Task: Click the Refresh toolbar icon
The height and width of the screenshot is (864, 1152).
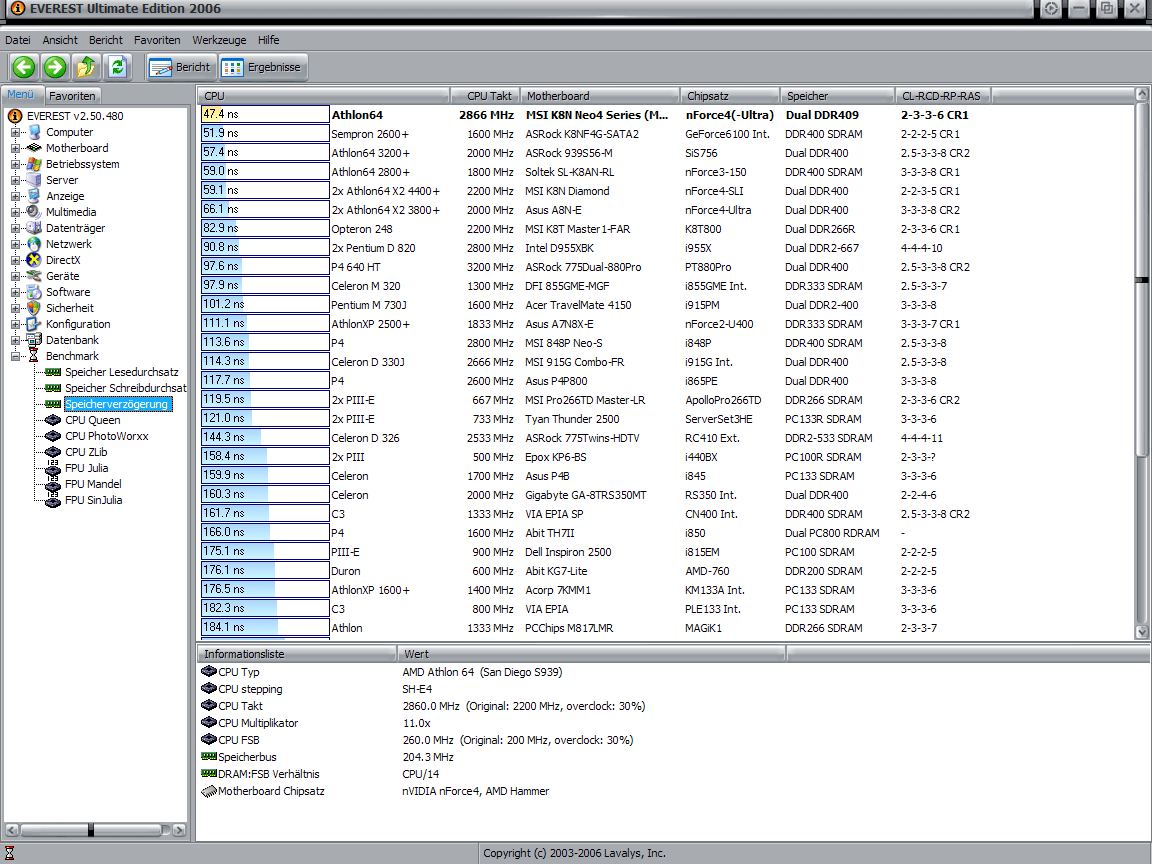Action: tap(117, 67)
